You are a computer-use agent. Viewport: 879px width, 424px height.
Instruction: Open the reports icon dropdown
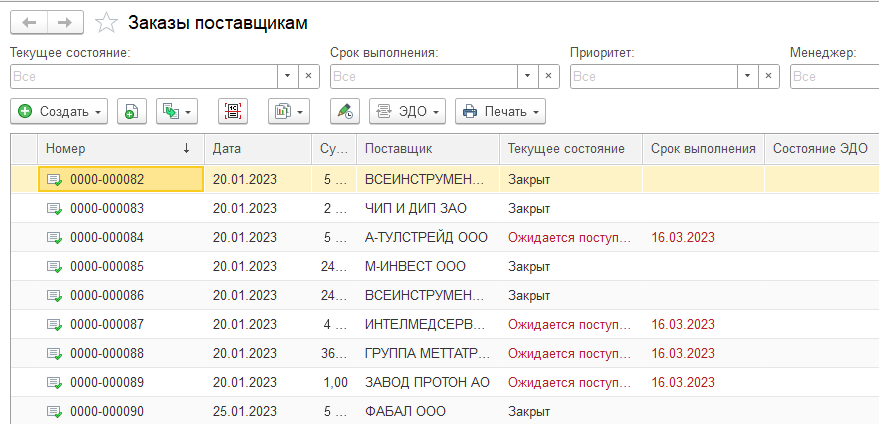289,112
